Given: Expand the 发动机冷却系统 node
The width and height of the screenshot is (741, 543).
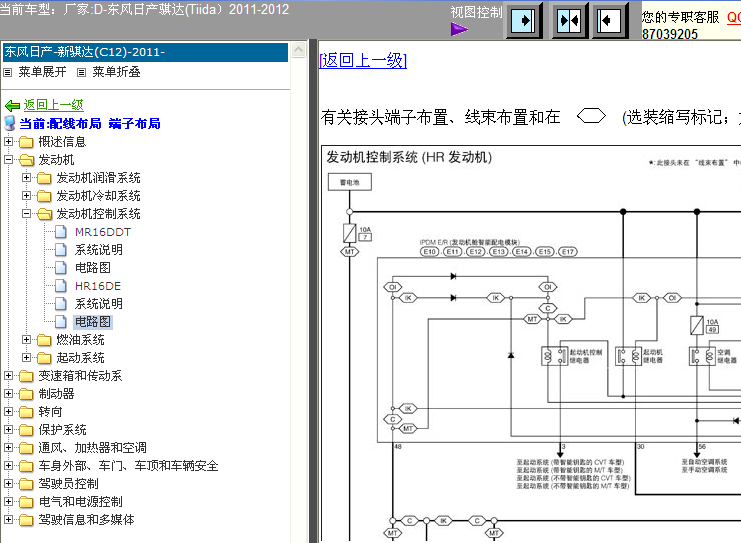Looking at the screenshot, I should pos(26,196).
